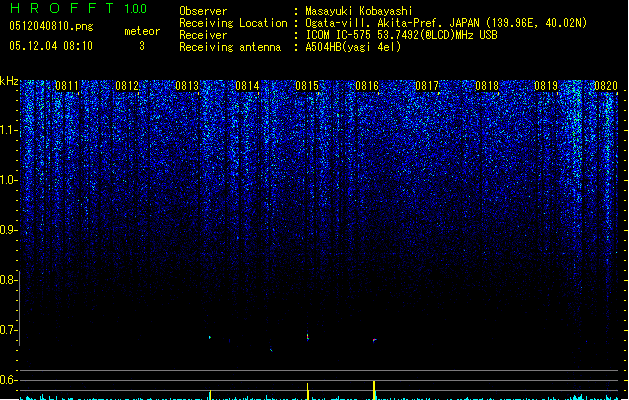Click the 0817 time marker
Image resolution: width=629 pixels, height=400 pixels.
tap(427, 86)
